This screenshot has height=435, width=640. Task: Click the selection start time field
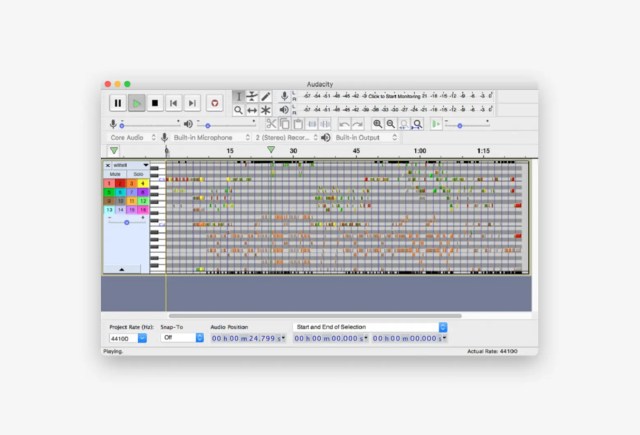click(331, 338)
